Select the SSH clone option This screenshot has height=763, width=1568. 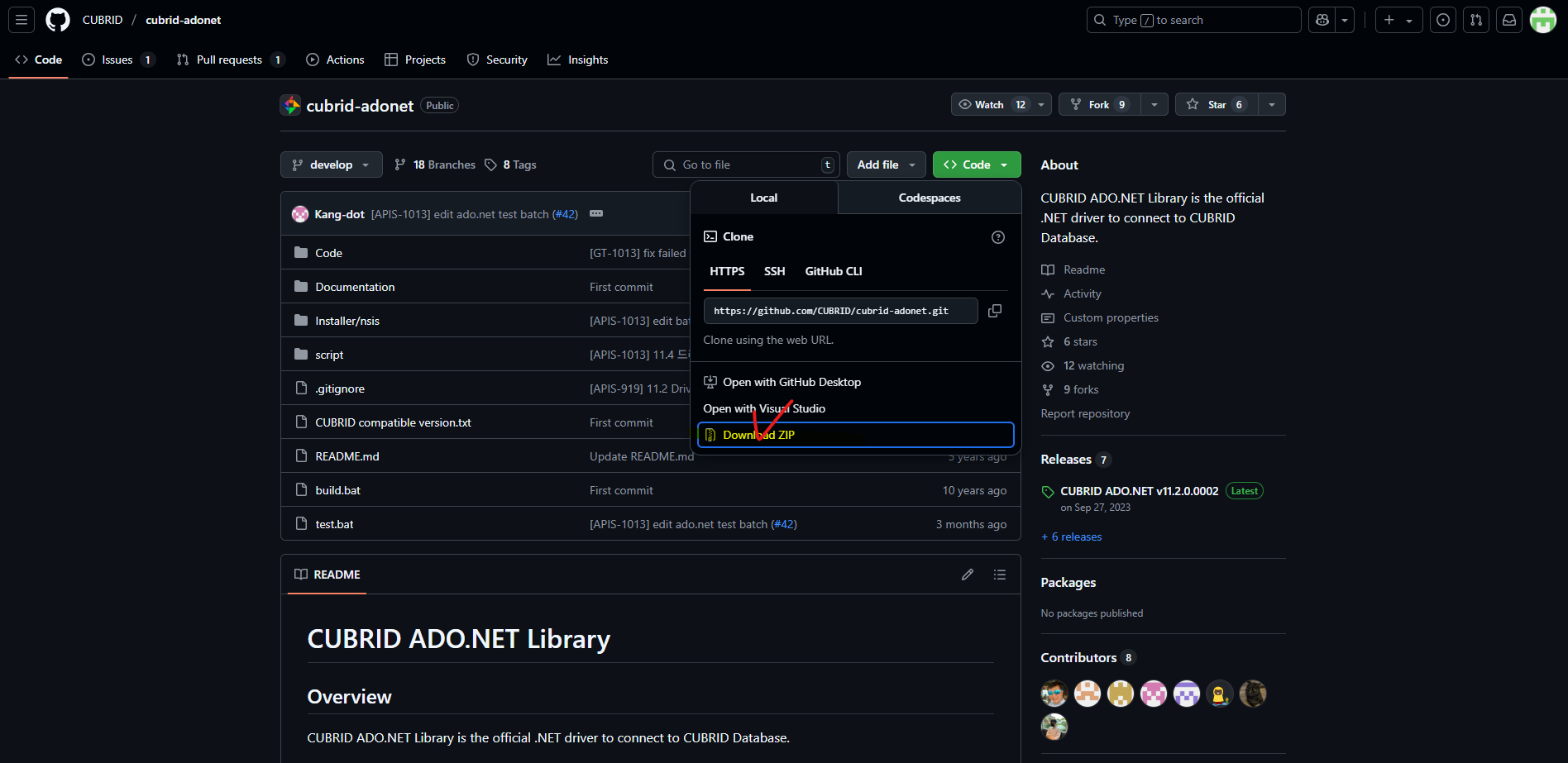pos(775,271)
